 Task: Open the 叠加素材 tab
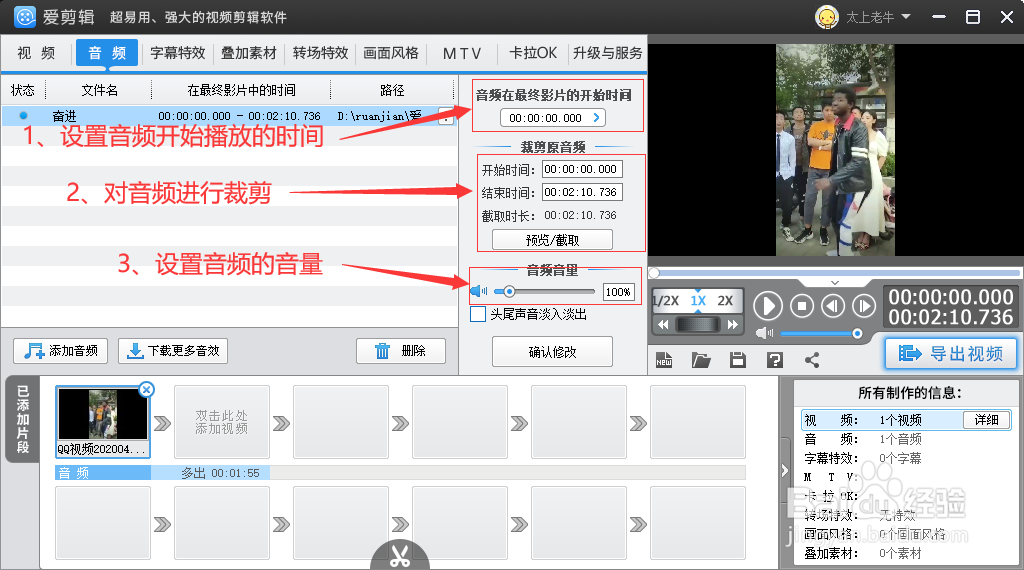click(x=249, y=53)
